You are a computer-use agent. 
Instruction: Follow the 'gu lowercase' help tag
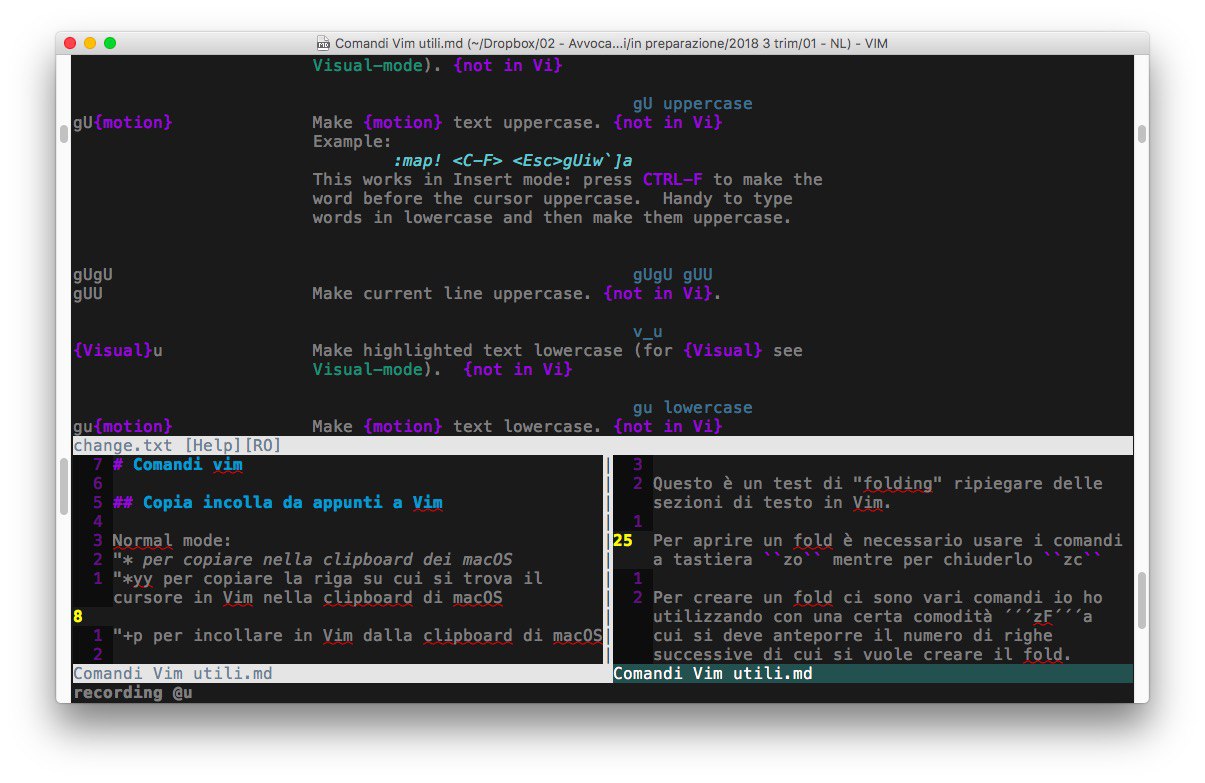[693, 408]
